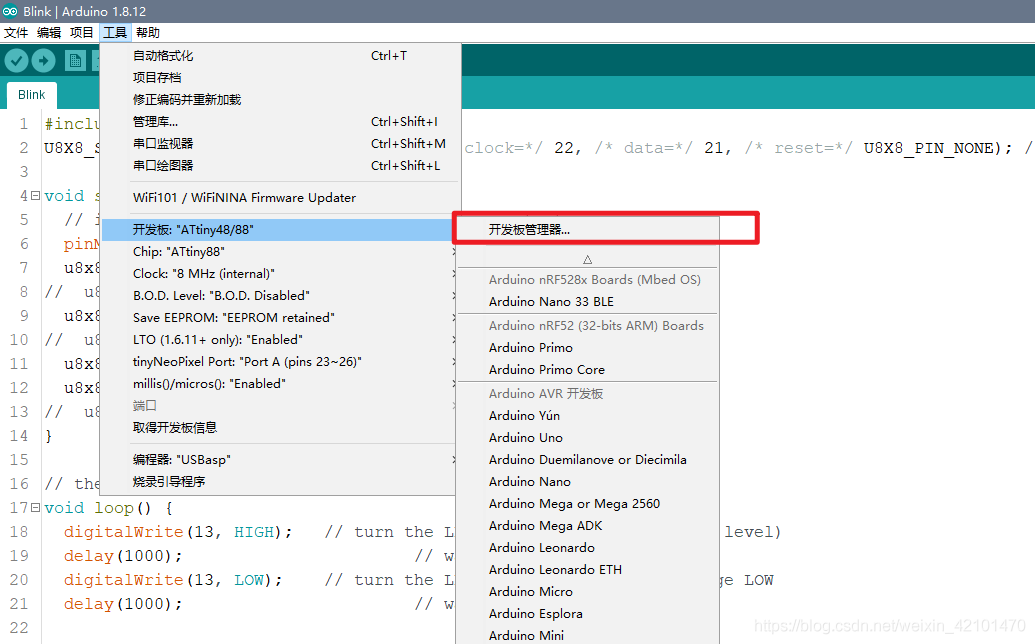The height and width of the screenshot is (644, 1035).
Task: Click the Arduino logo in title bar
Action: pos(10,11)
